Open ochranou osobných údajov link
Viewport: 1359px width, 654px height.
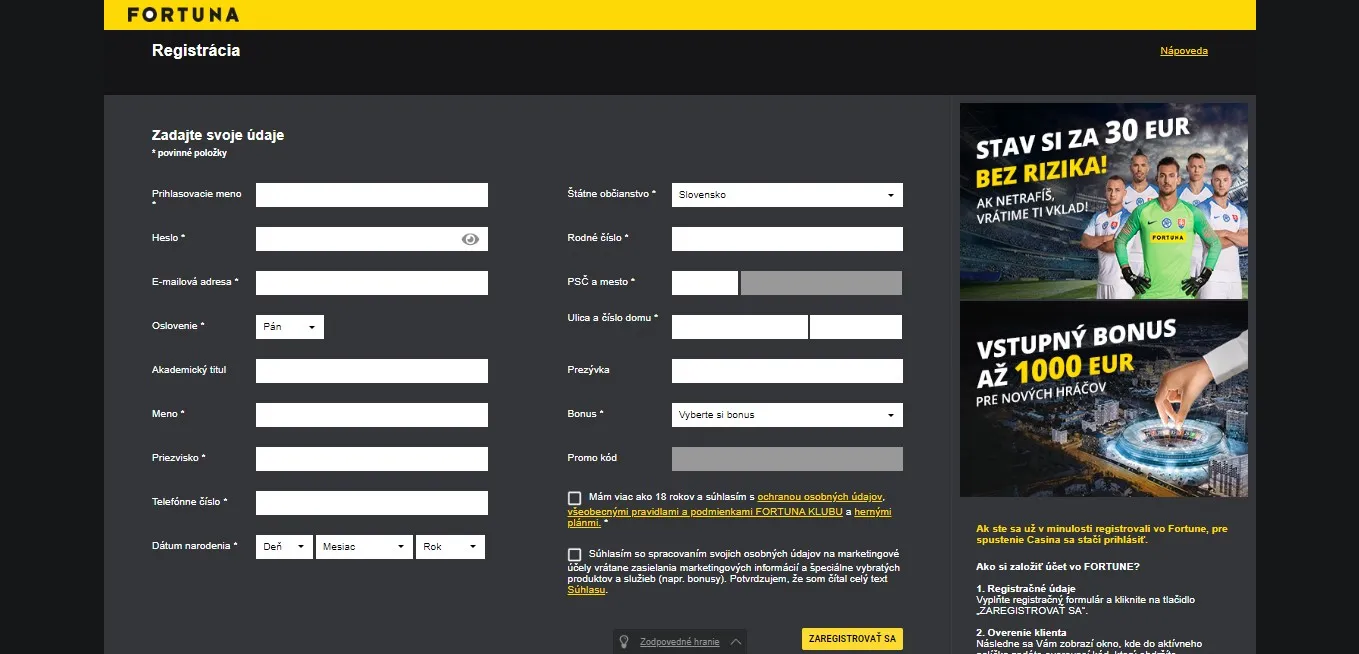pyautogui.click(x=820, y=496)
